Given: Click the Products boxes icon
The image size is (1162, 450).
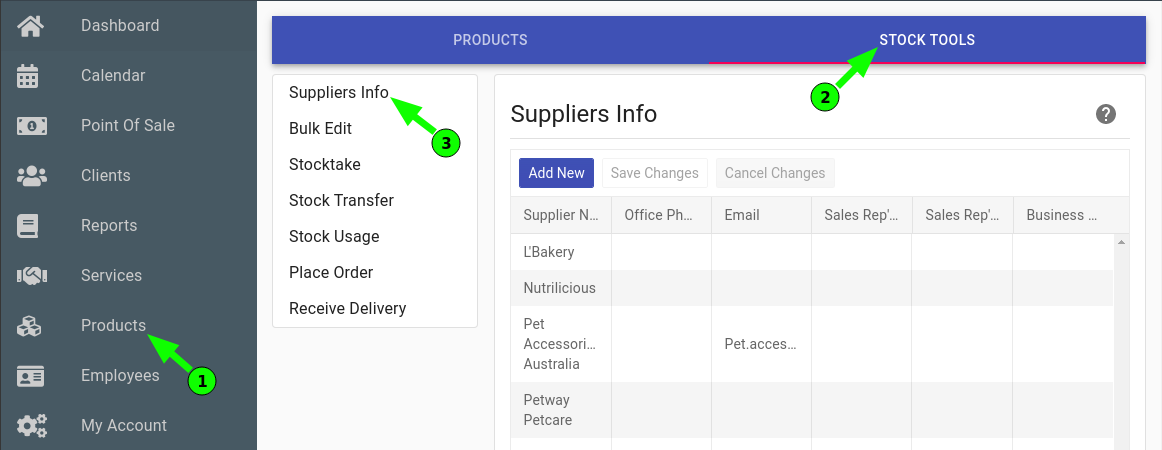Looking at the screenshot, I should point(30,325).
